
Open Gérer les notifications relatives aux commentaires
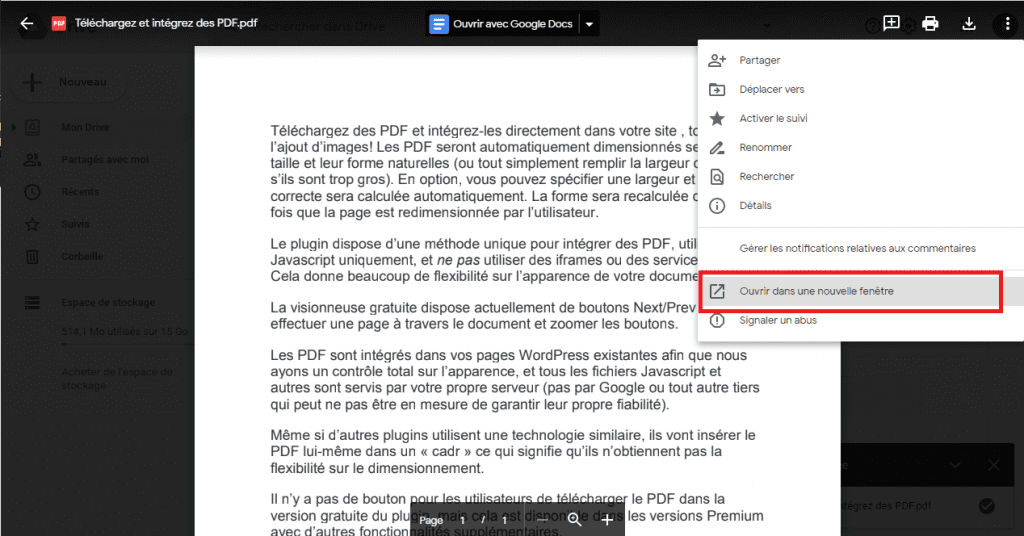(861, 248)
